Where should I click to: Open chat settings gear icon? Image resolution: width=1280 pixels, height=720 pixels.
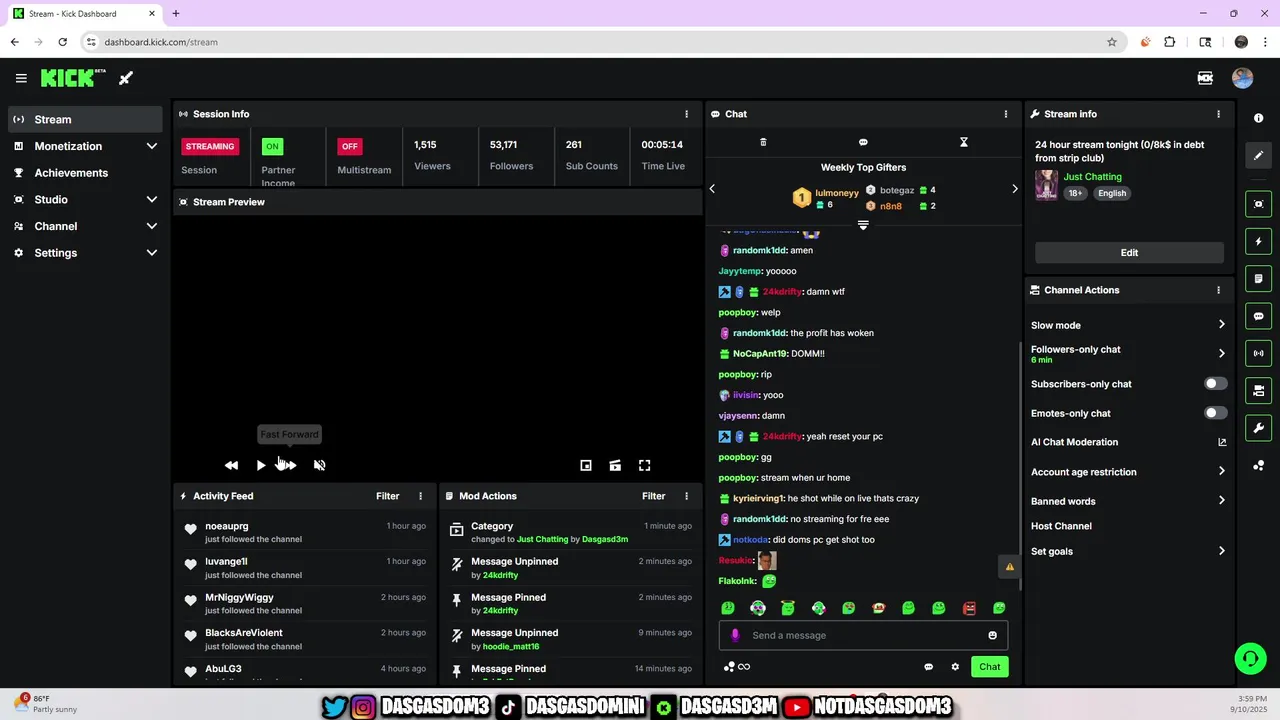[x=955, y=667]
